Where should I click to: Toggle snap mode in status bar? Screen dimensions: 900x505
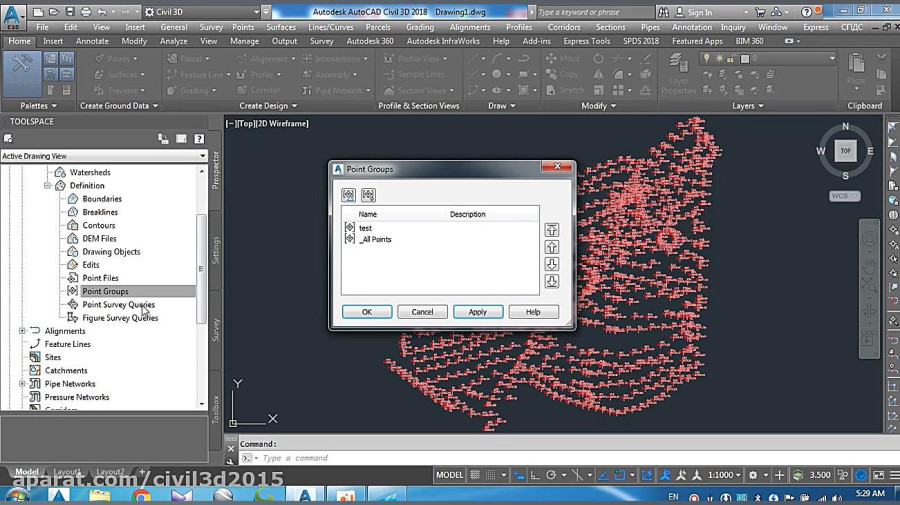pyautogui.click(x=490, y=475)
